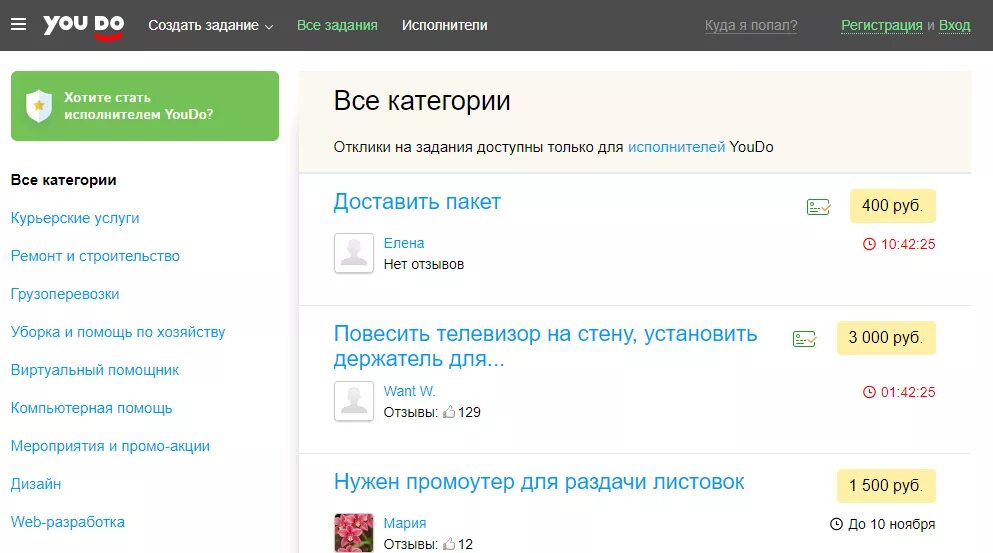Viewport: 993px width, 553px height.
Task: Open the Уборка и помощь по хозяйству category
Action: tap(118, 332)
